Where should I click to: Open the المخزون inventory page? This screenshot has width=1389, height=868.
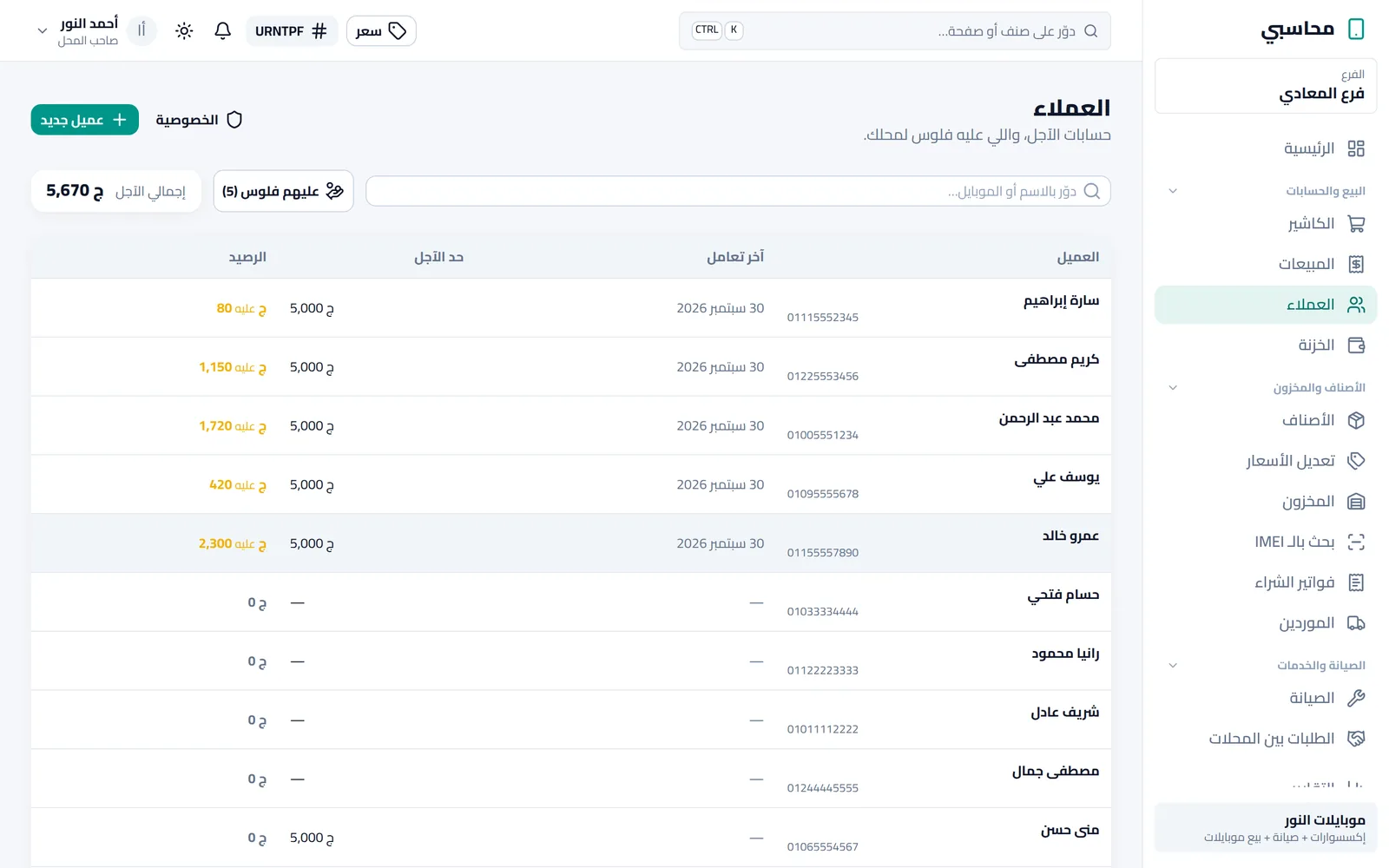pos(1266,502)
